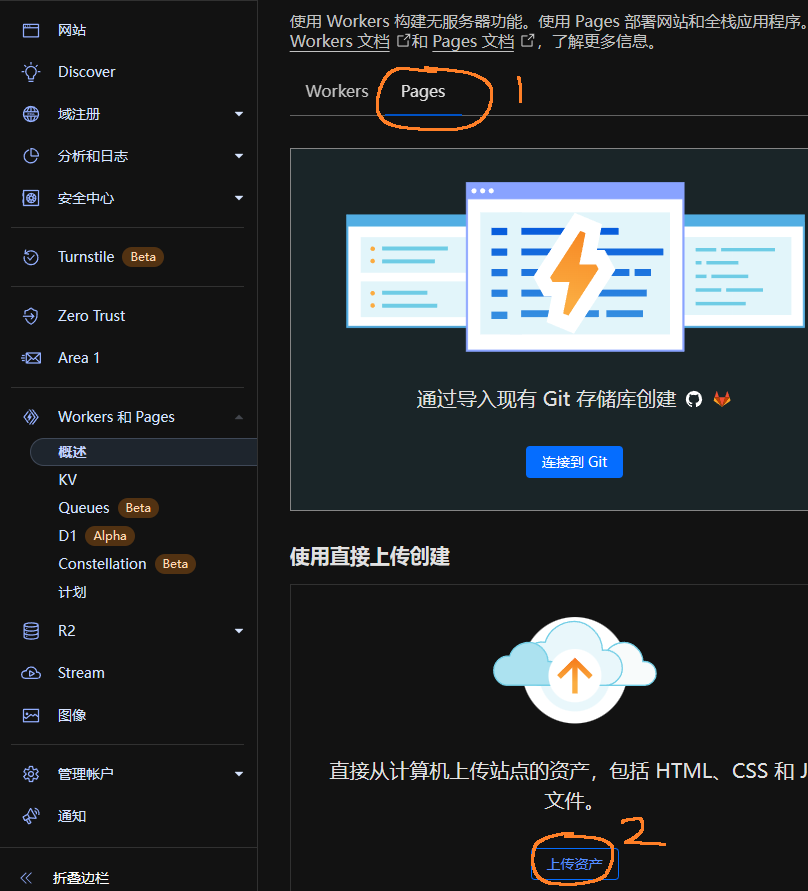Click the 连接到 Git button
This screenshot has height=891, width=808.
tap(574, 461)
